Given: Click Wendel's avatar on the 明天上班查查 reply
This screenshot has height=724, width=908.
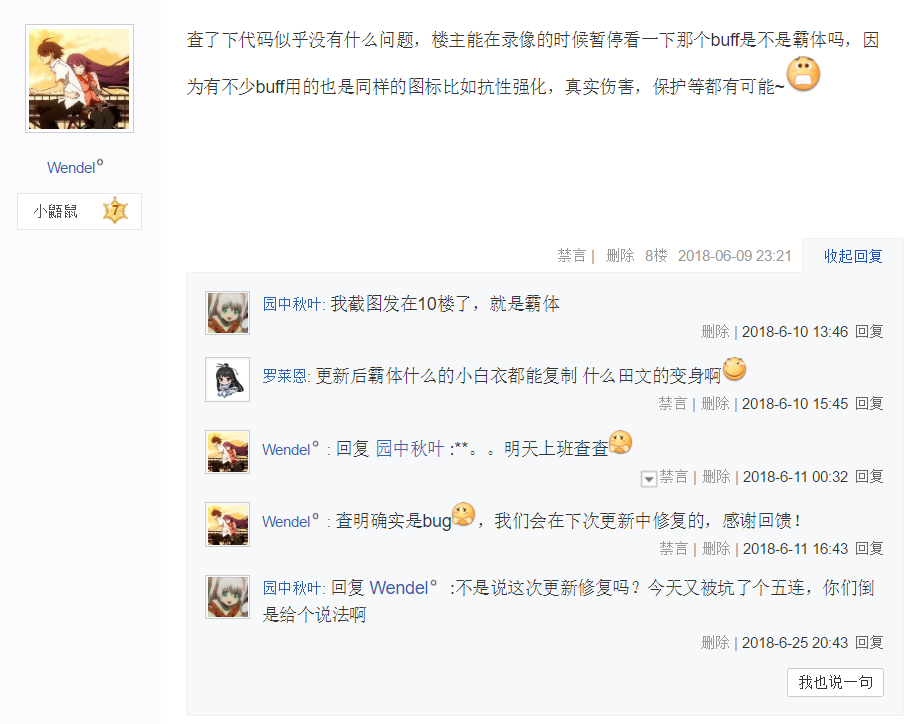Looking at the screenshot, I should tap(227, 452).
